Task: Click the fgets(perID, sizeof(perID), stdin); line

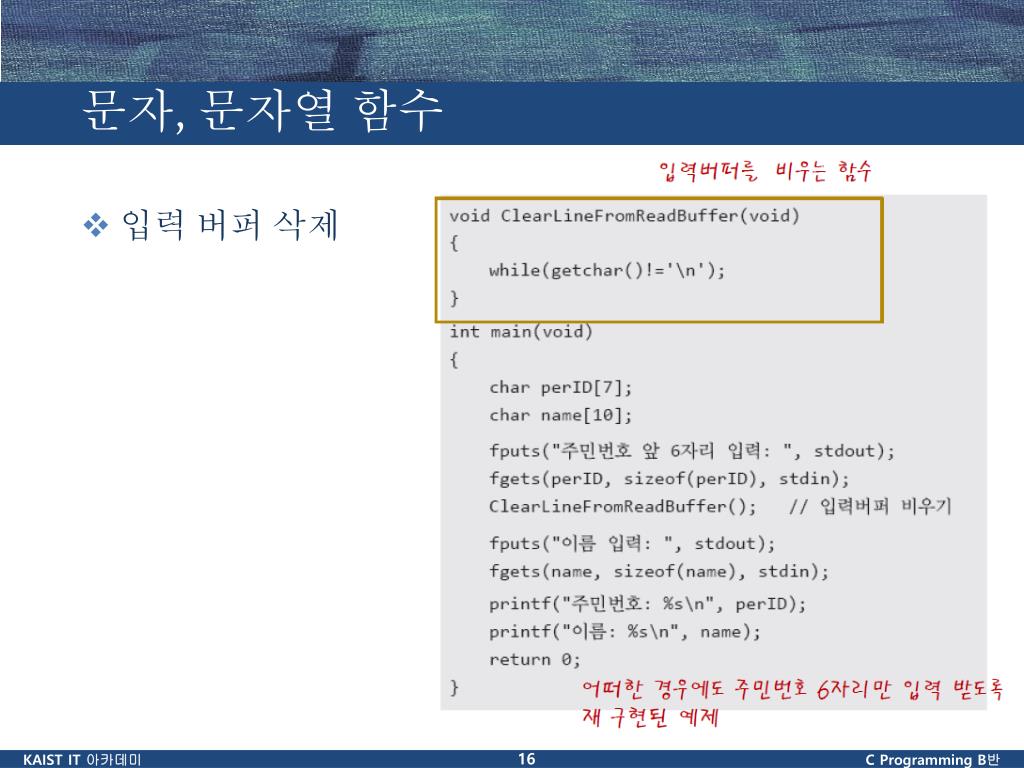Action: coord(669,479)
